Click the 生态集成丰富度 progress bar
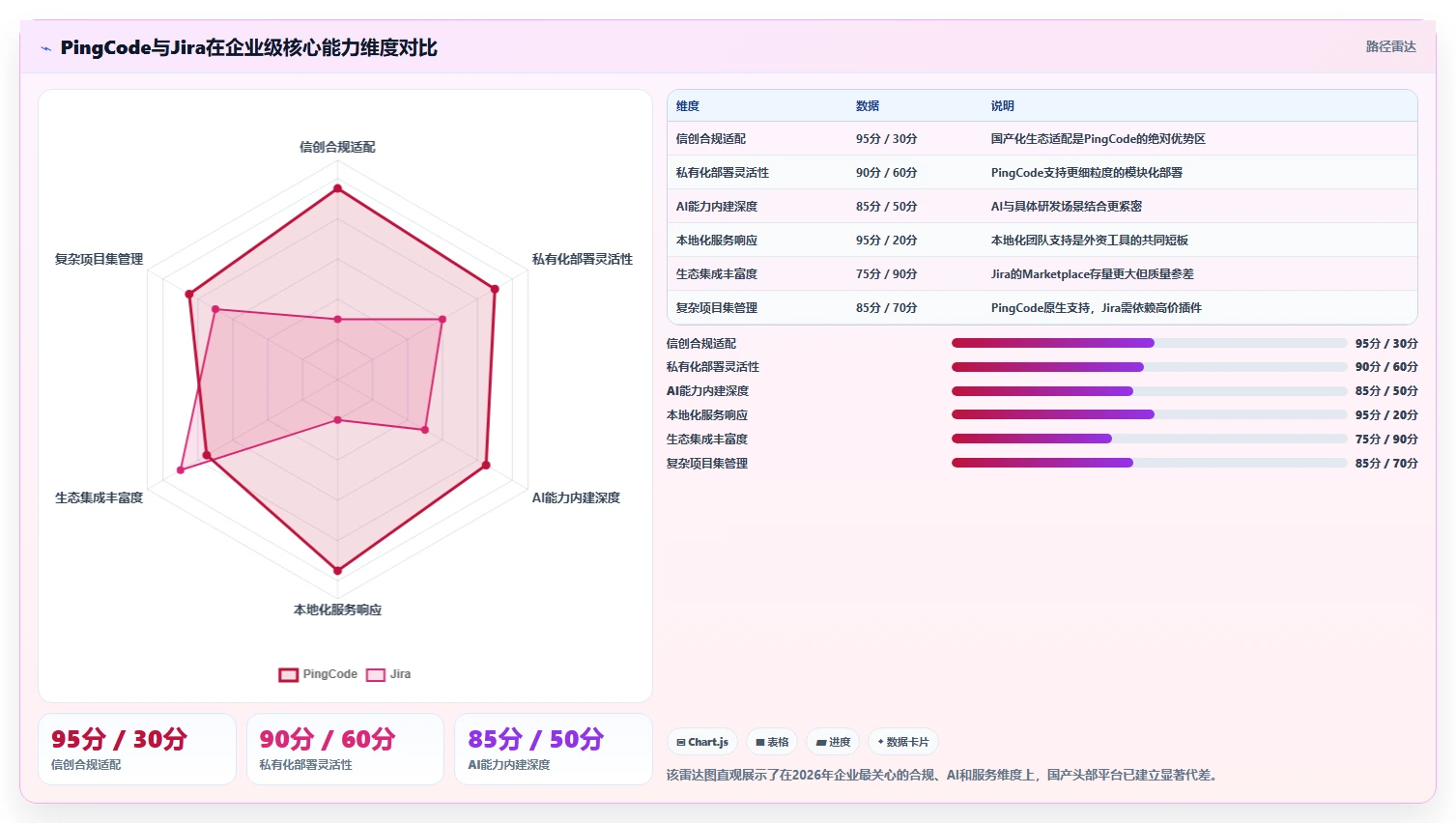Image resolution: width=1456 pixels, height=823 pixels. pyautogui.click(x=1150, y=439)
